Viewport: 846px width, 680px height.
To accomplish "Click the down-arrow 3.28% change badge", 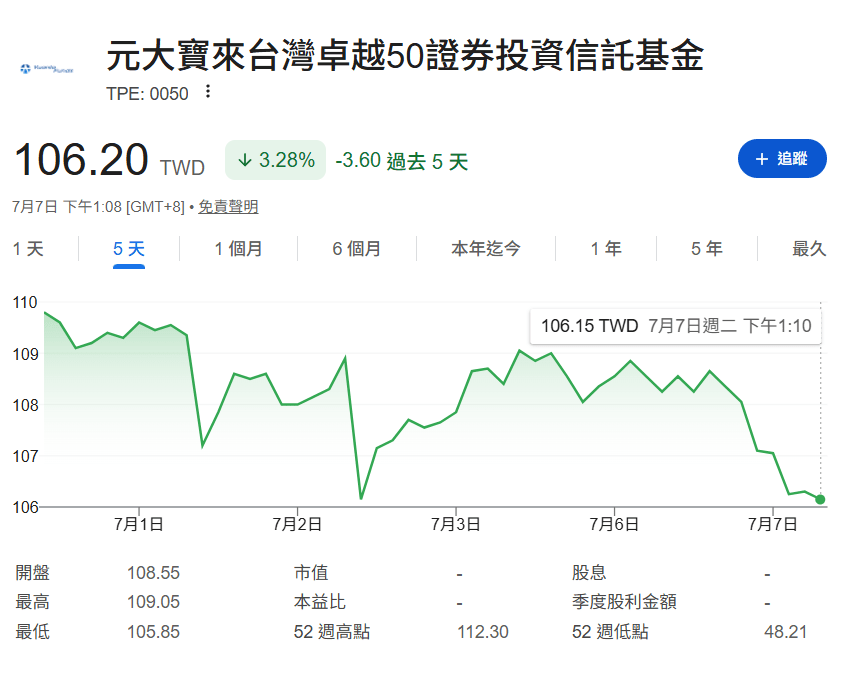I will pos(275,160).
